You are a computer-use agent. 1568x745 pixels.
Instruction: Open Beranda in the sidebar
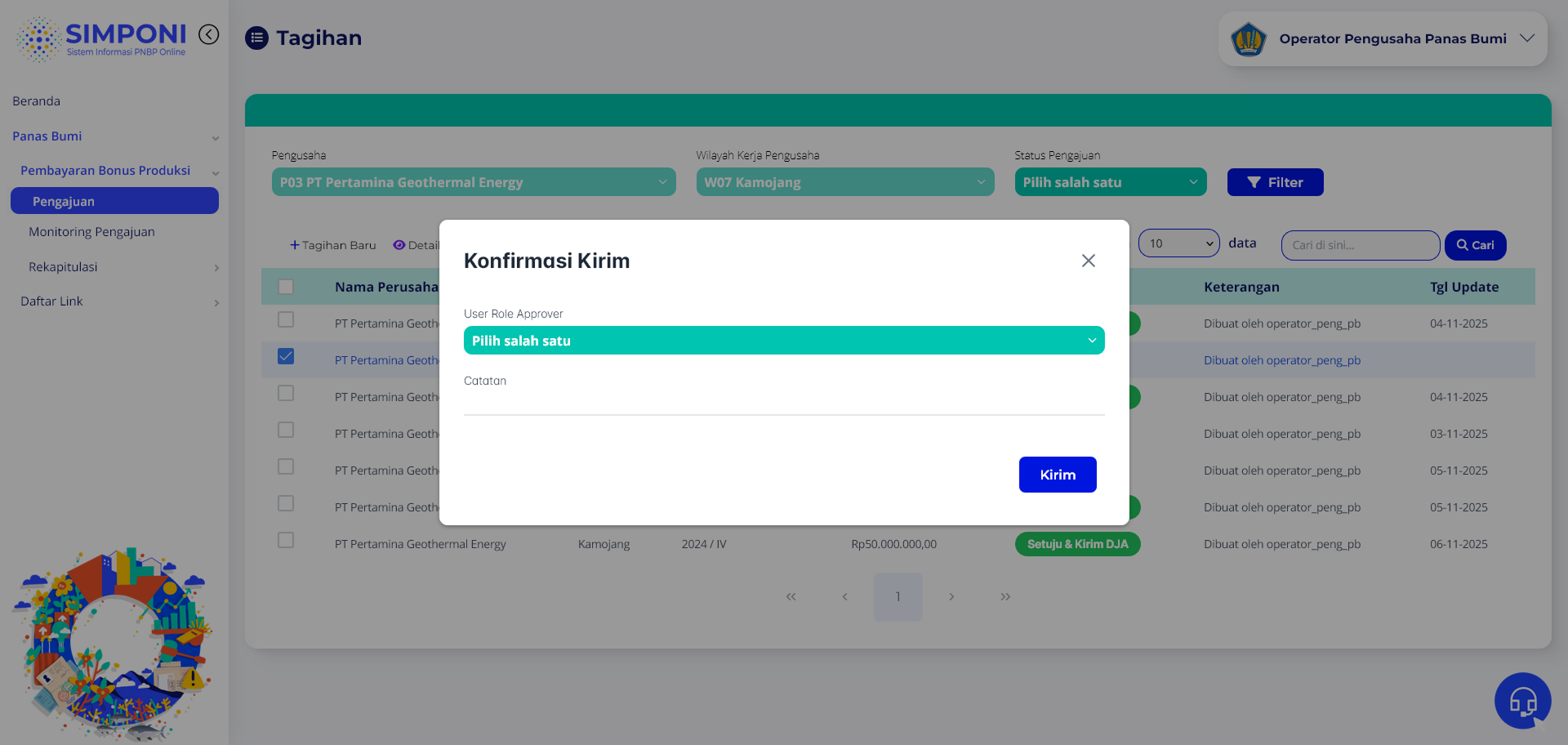coord(36,101)
